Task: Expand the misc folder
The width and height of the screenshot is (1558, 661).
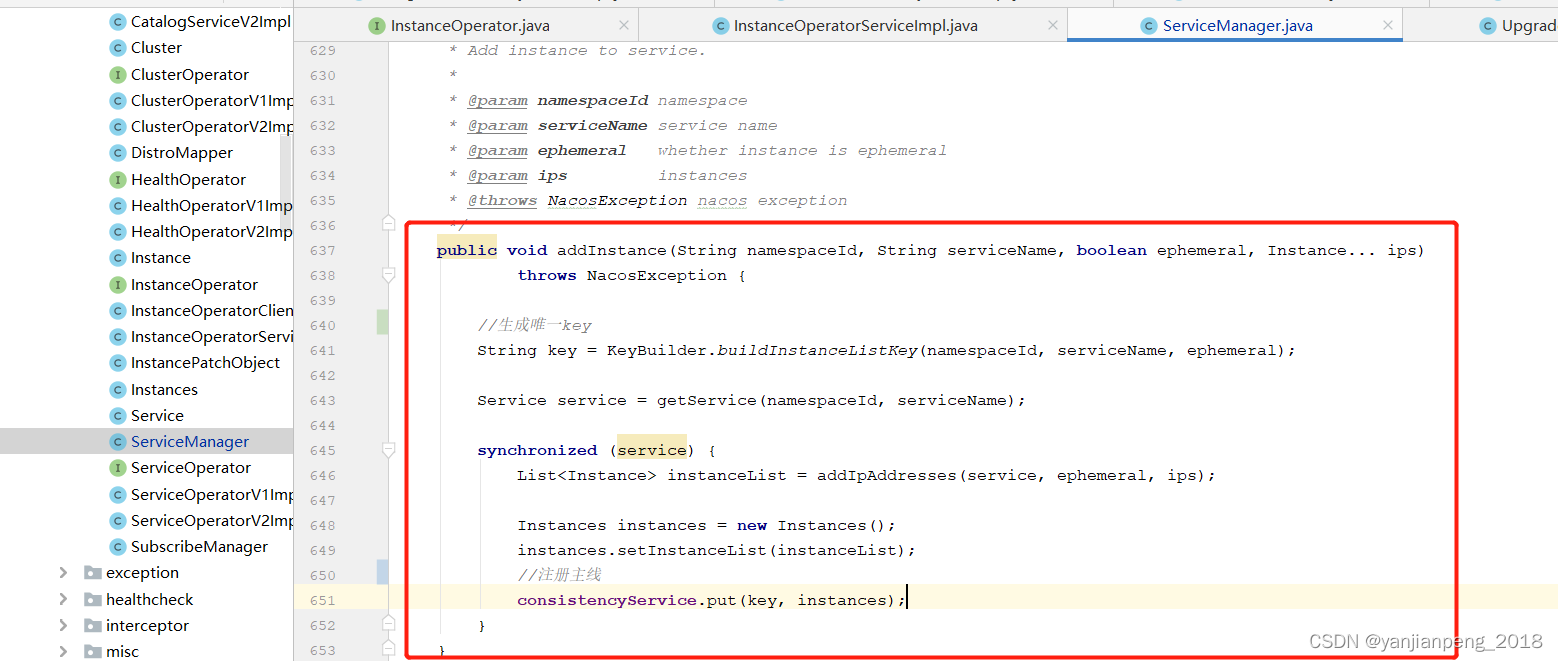Action: tap(63, 651)
